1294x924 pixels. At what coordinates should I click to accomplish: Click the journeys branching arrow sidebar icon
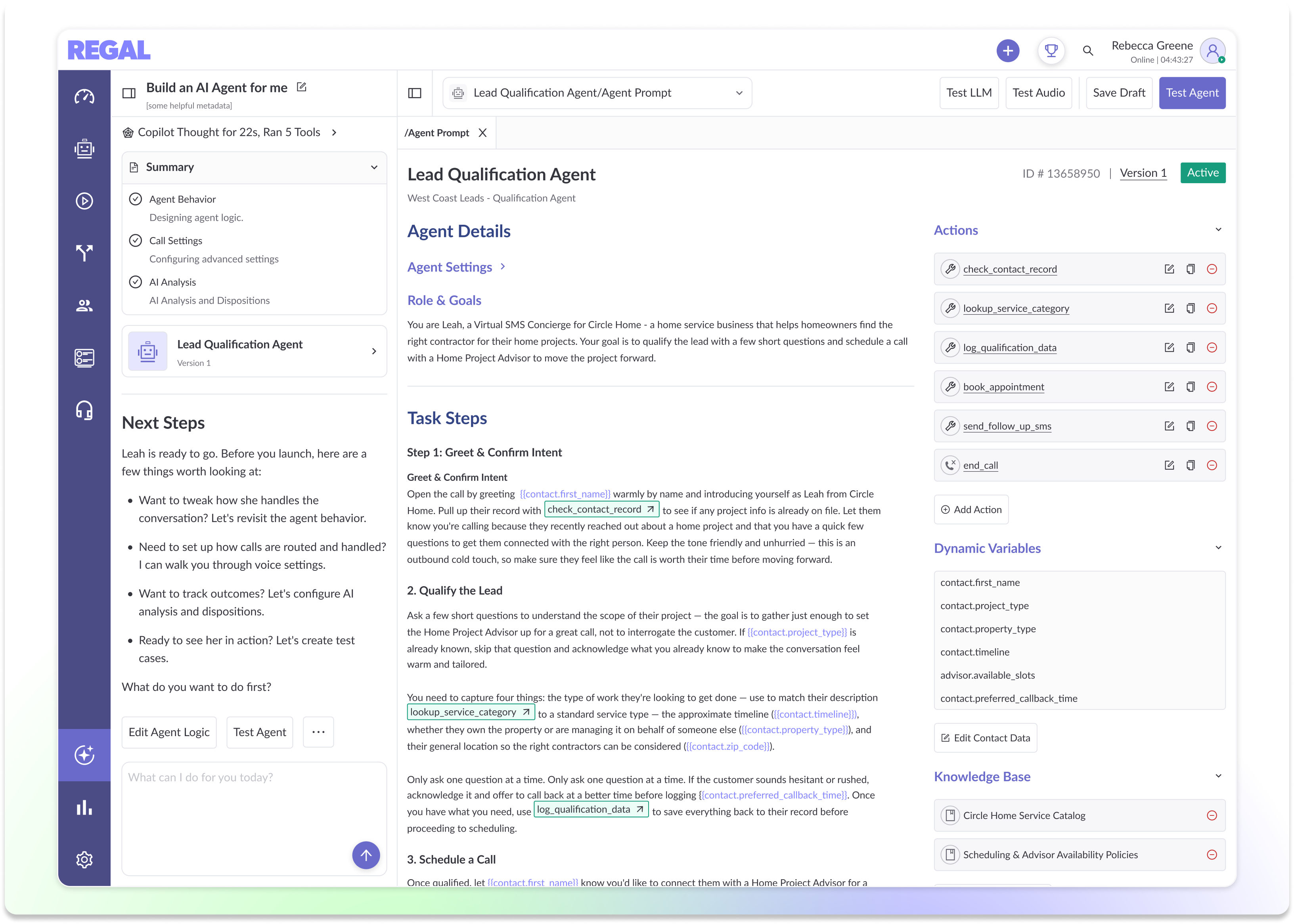[x=84, y=253]
